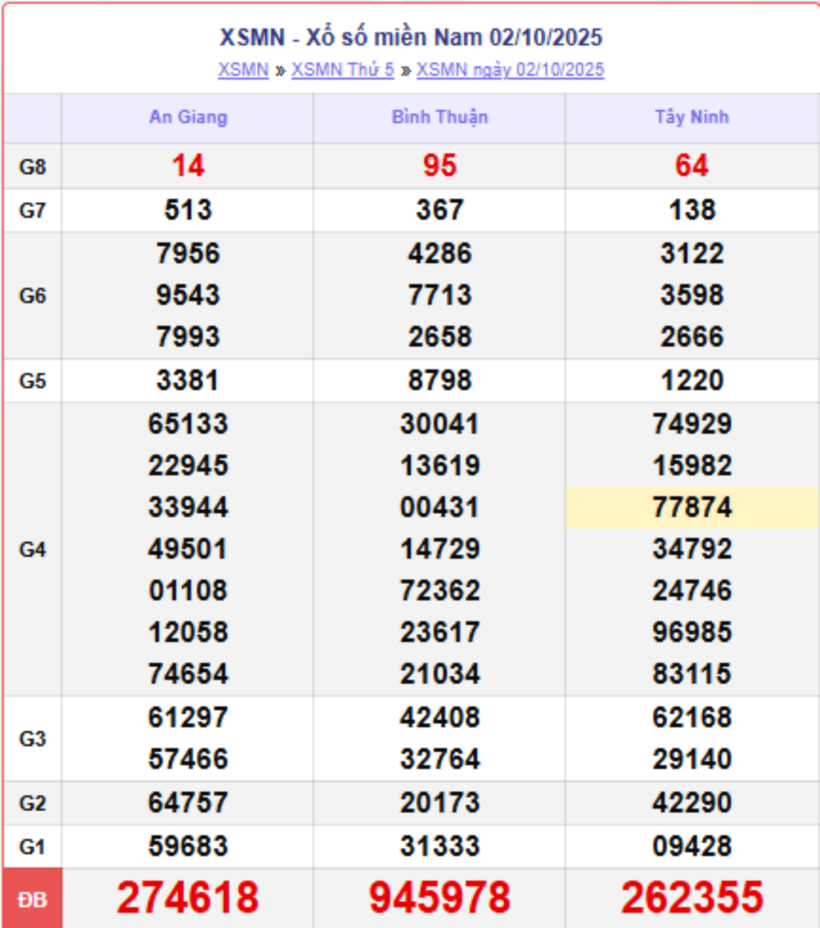Click the highlighted number 77874

pyautogui.click(x=692, y=507)
